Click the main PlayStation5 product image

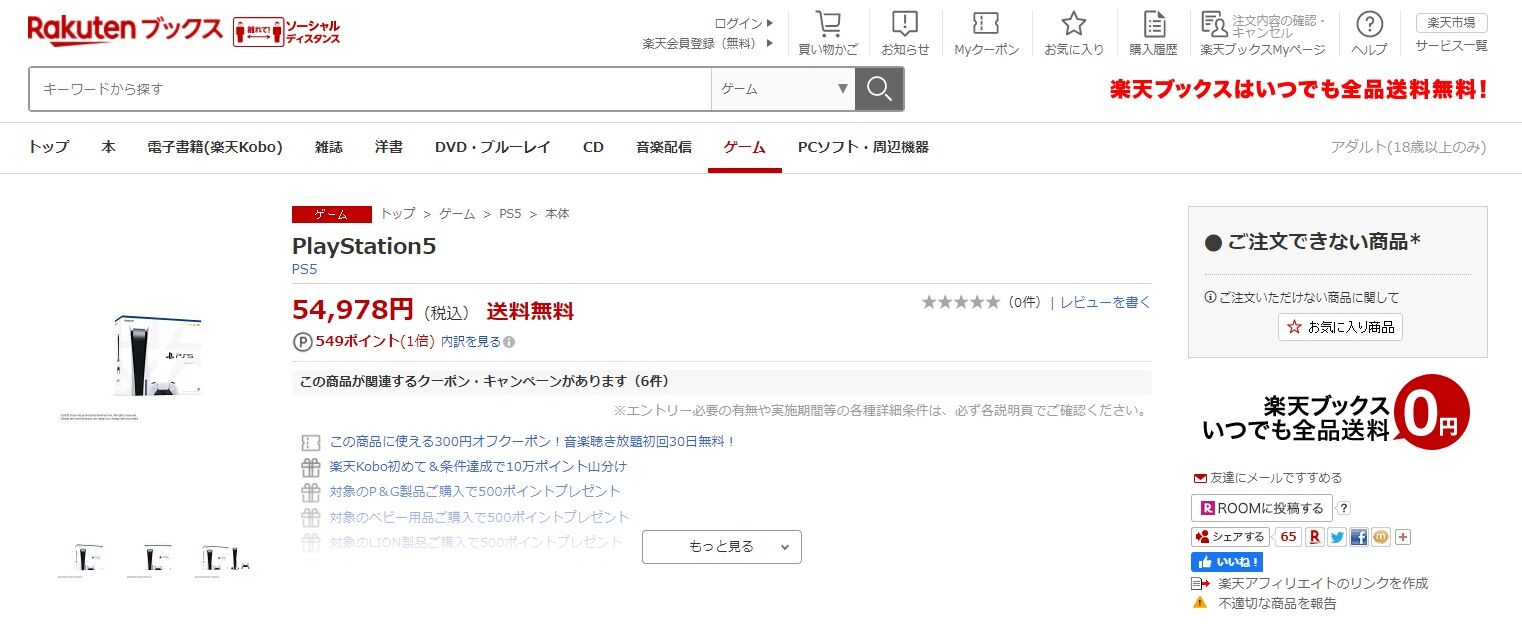click(x=158, y=356)
